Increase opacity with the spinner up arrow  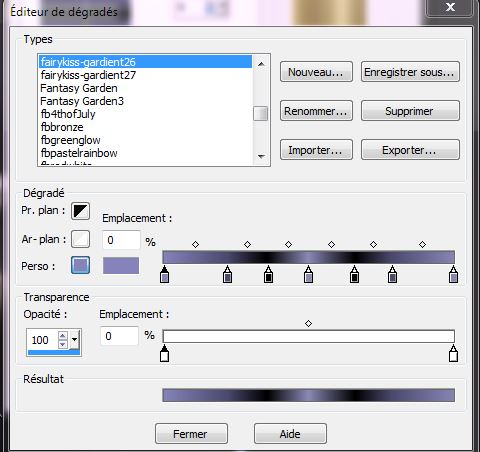pos(63,335)
